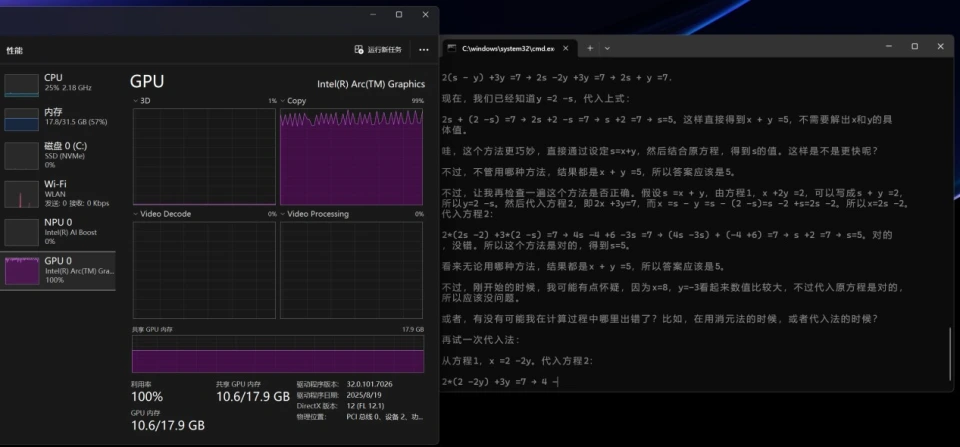
Task: Open a new terminal tab with plus
Action: (590, 48)
